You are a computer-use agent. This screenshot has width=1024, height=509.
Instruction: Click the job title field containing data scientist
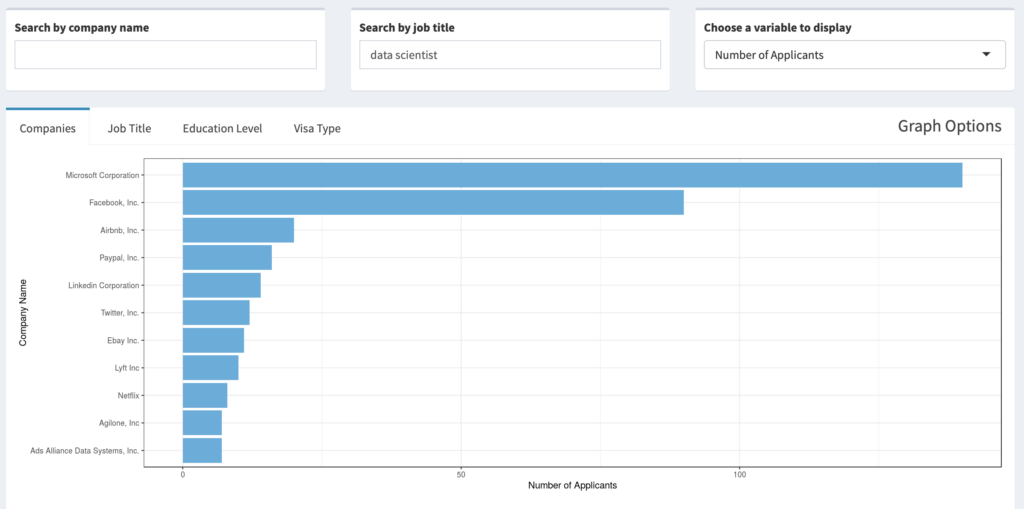click(x=510, y=55)
